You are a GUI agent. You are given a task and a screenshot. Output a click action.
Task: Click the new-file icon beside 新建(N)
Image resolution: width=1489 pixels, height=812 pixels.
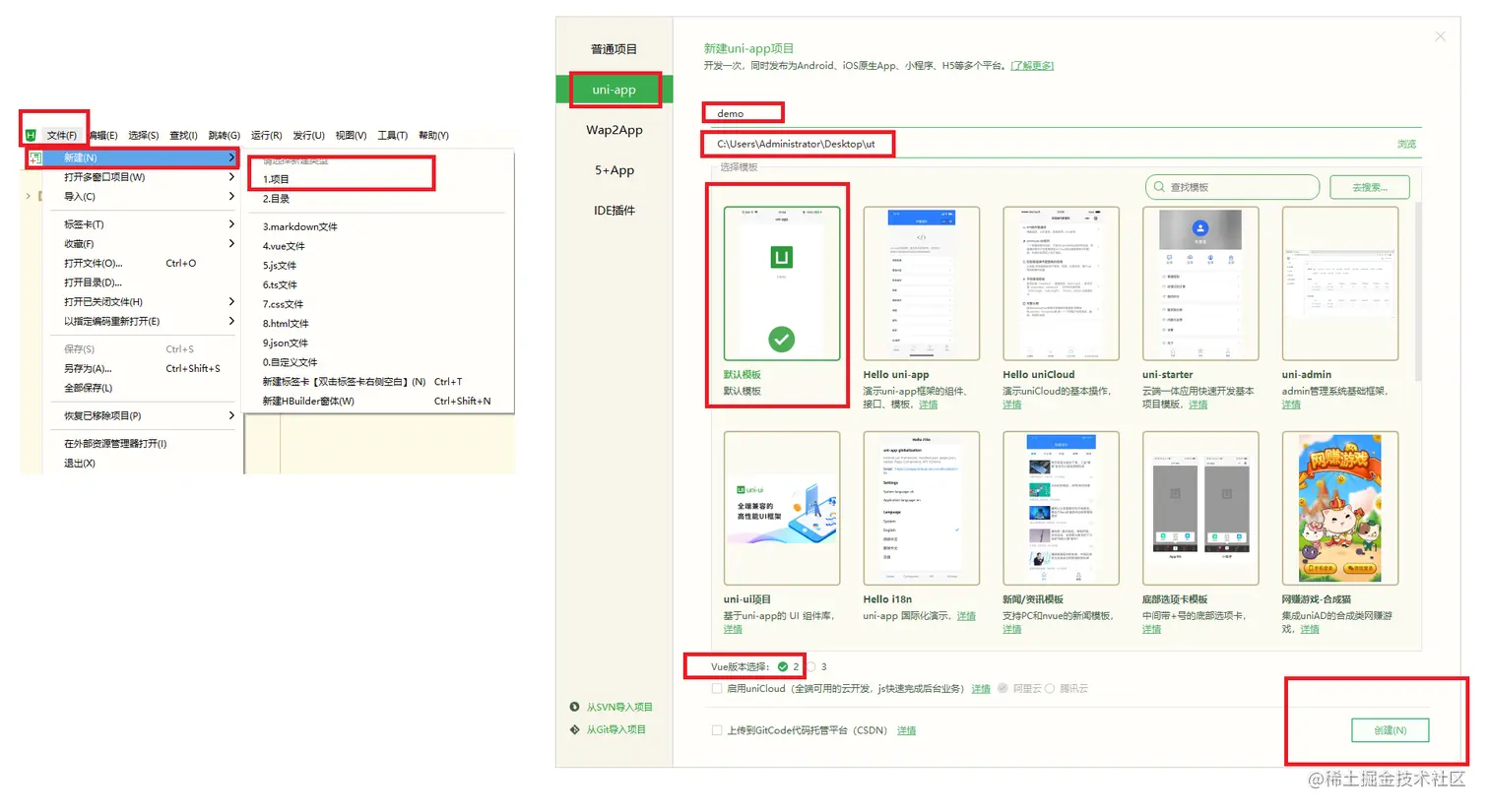click(x=35, y=157)
